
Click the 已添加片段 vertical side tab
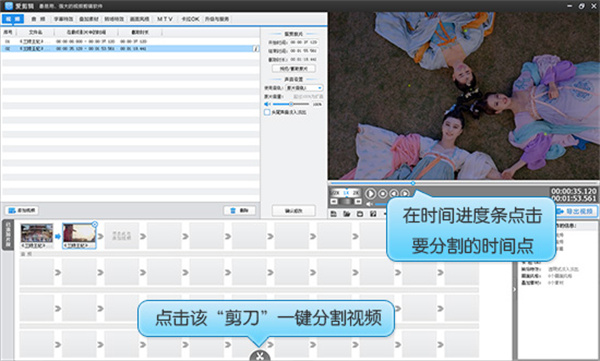click(8, 235)
